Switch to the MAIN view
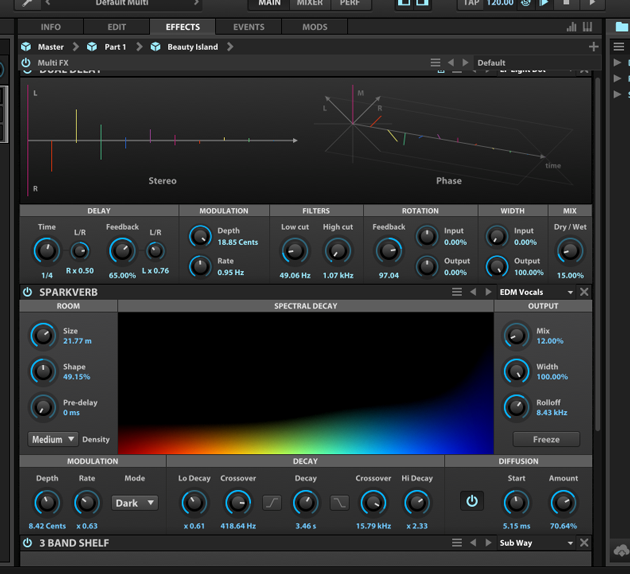This screenshot has width=630, height=574. tap(269, 3)
